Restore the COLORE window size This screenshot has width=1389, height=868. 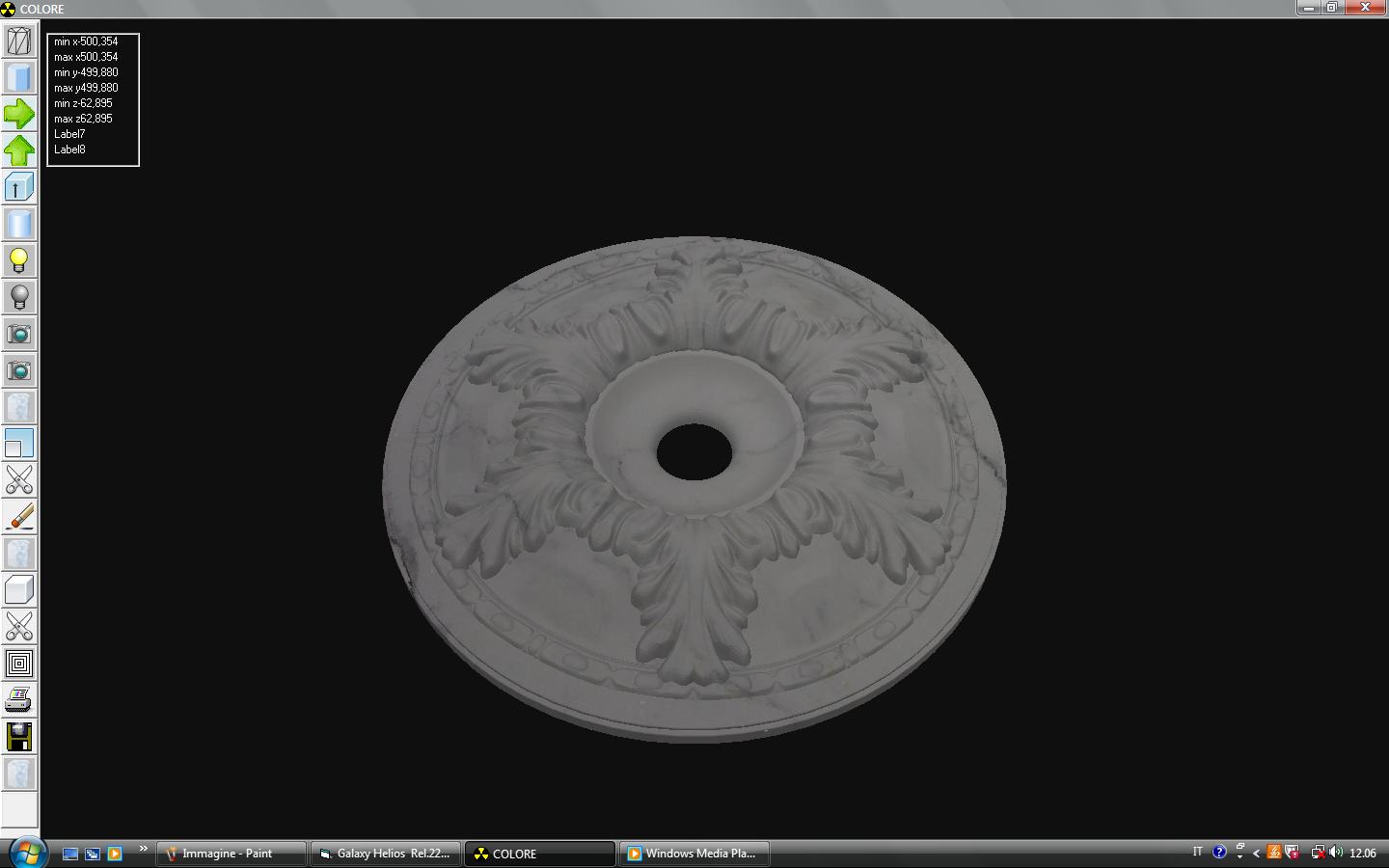pos(1331,7)
